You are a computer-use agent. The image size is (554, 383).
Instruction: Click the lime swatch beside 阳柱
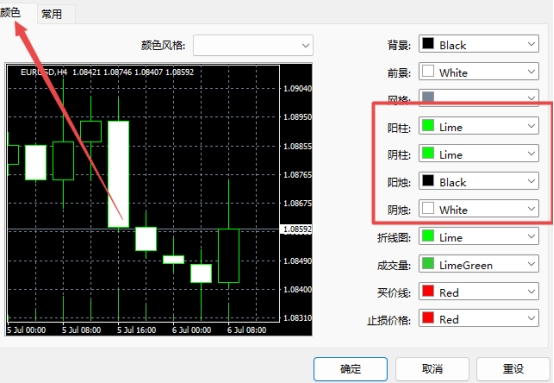(428, 125)
